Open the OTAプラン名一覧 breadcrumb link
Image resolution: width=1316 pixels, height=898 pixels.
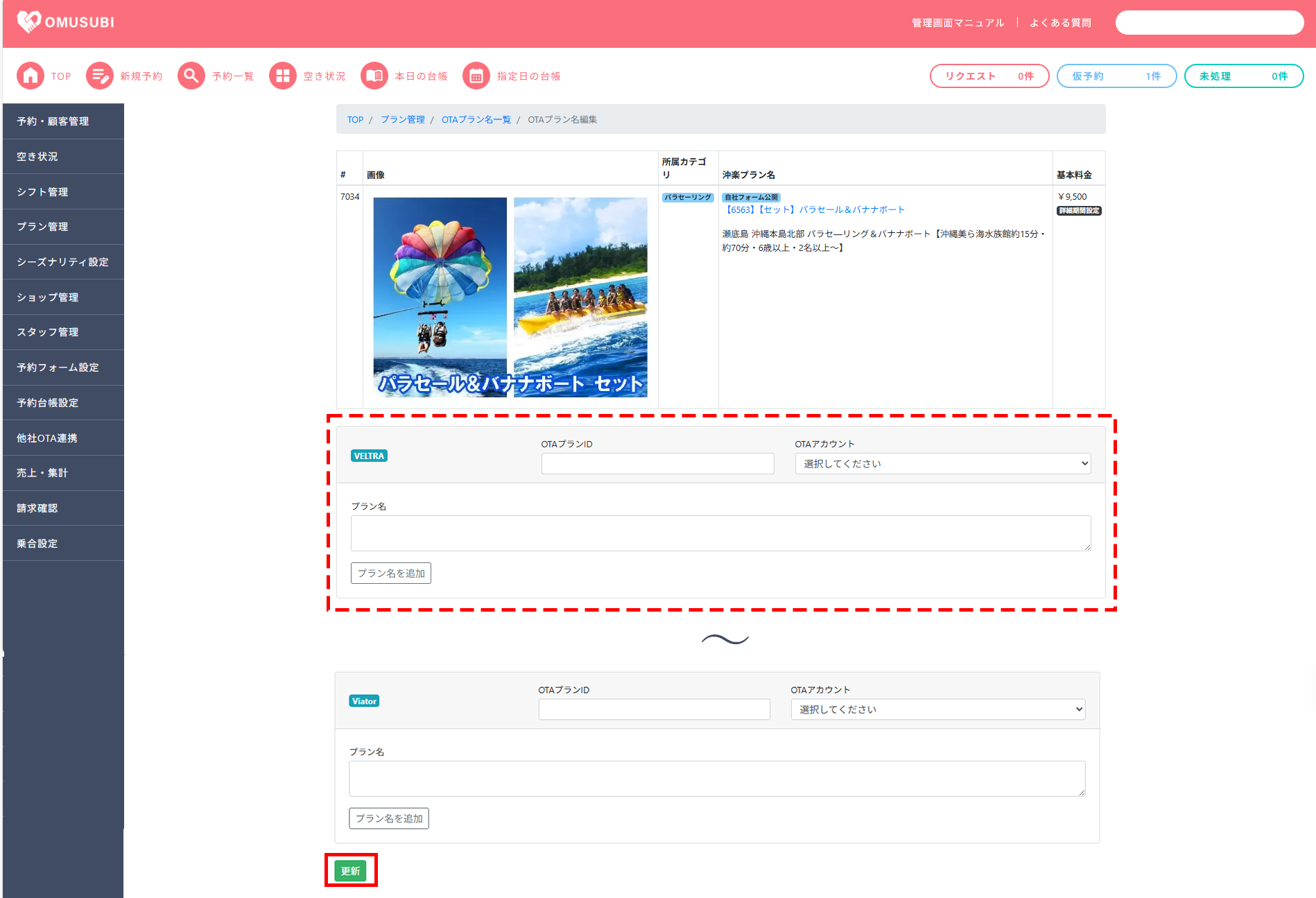click(476, 120)
